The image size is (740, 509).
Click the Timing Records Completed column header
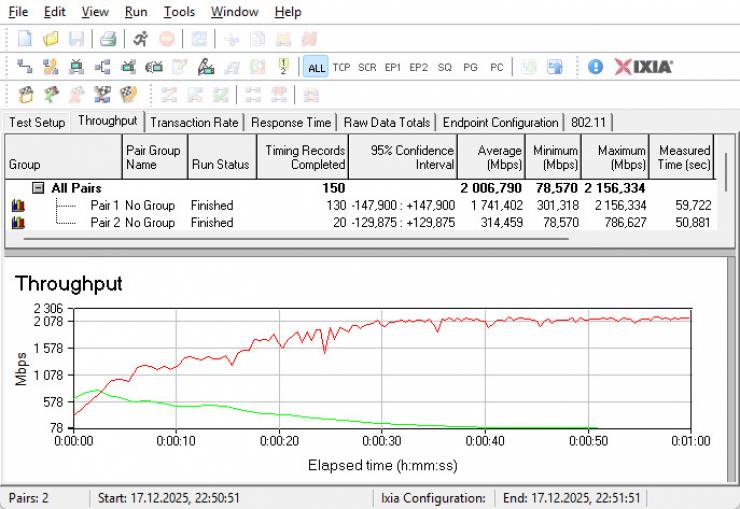click(304, 157)
